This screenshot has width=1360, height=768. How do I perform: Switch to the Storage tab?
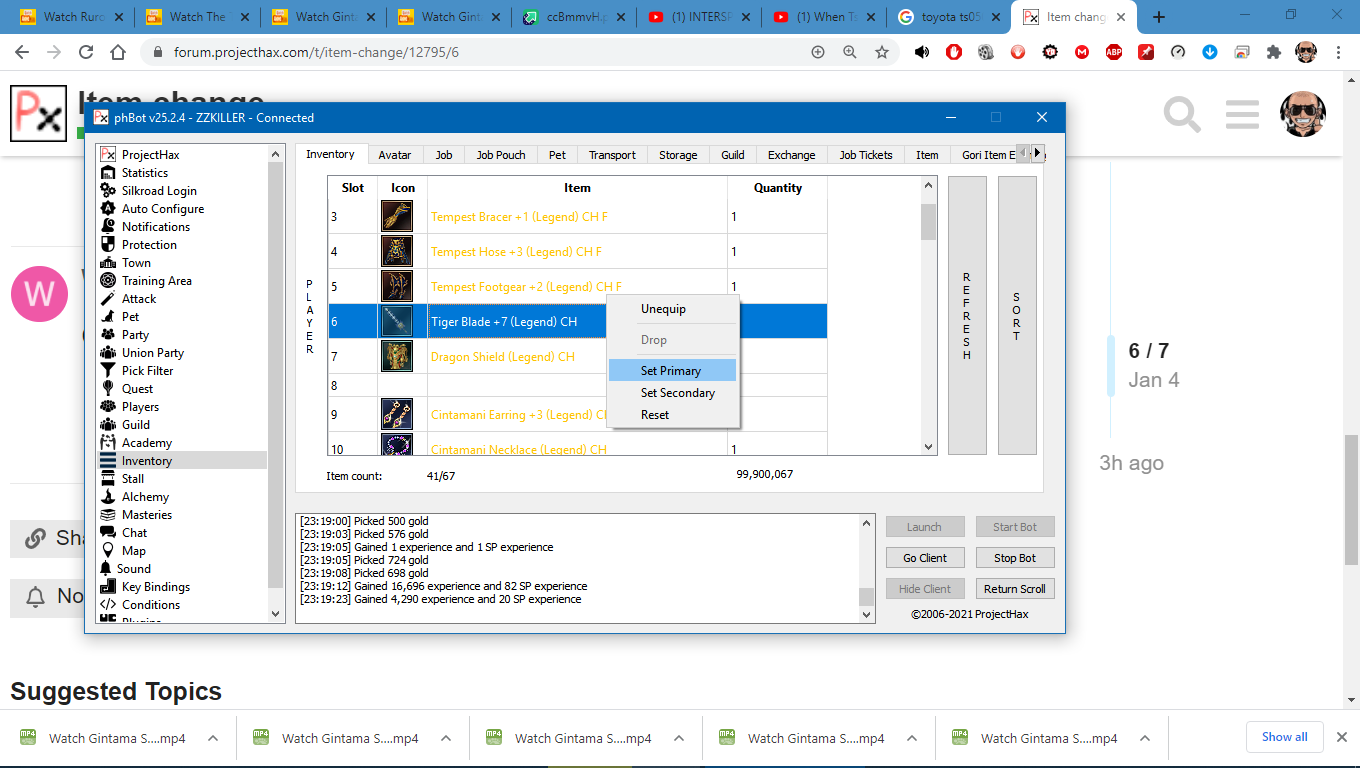point(677,155)
